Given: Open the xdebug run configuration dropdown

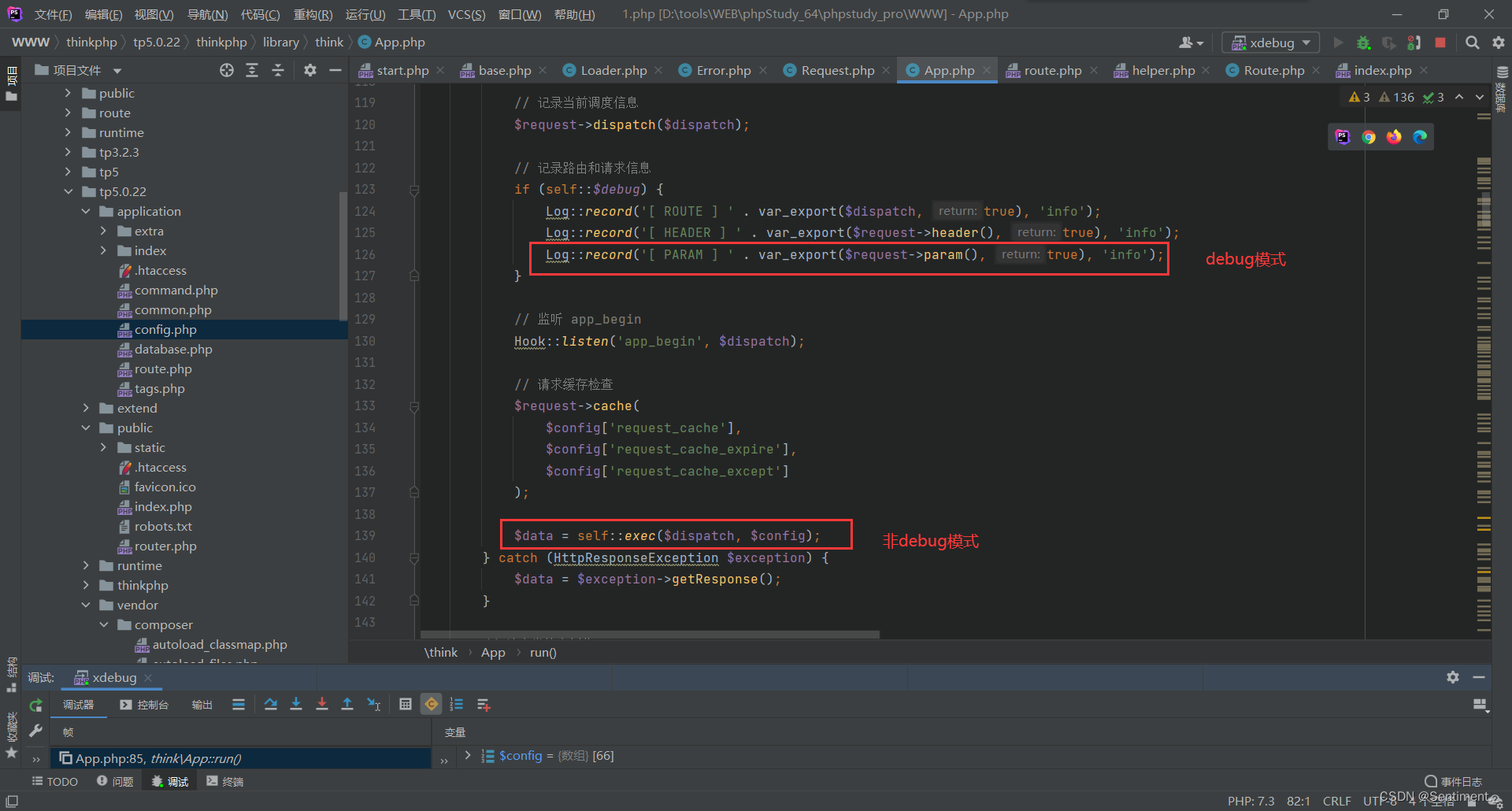Looking at the screenshot, I should point(1270,43).
